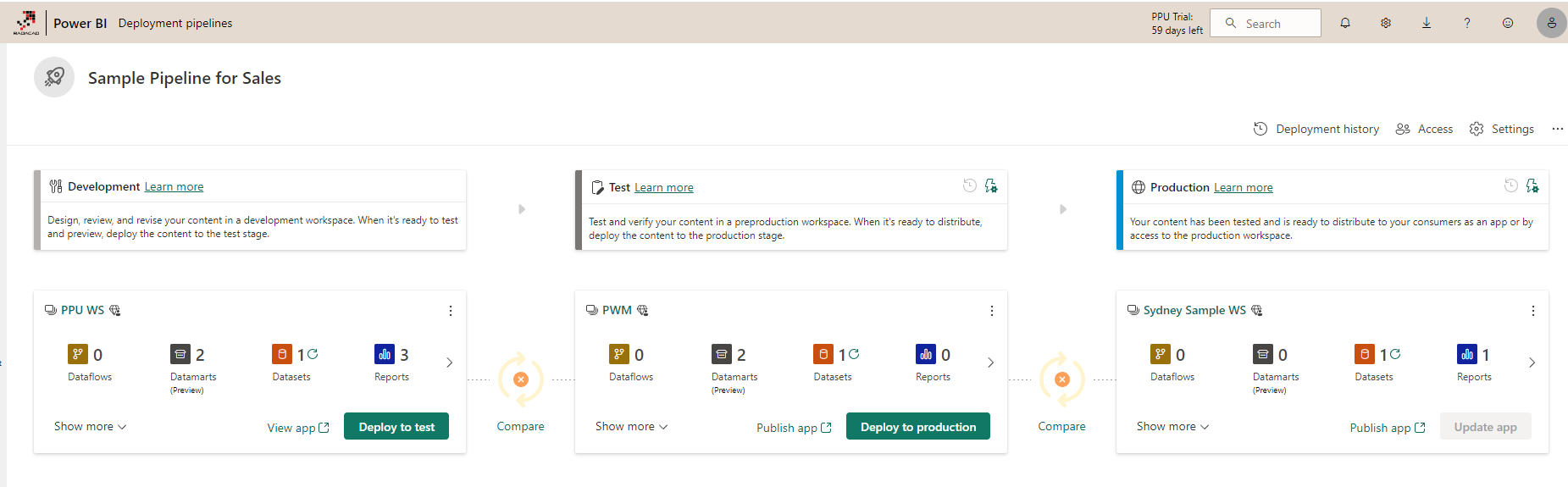Open the user account avatar
This screenshot has height=487, width=1568.
point(1551,23)
